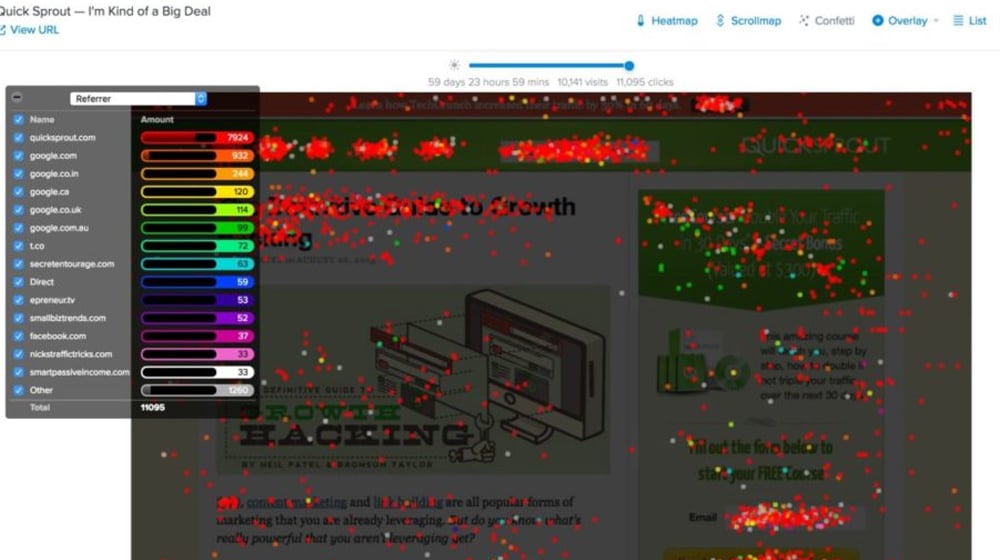Click the page title 'Quick Sprout — I'm Kind of a Big Deal'
Screen dimensions: 1000x560
(105, 11)
